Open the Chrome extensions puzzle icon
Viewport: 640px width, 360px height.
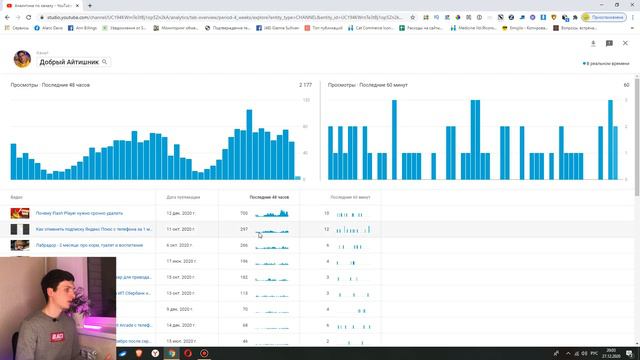point(575,17)
